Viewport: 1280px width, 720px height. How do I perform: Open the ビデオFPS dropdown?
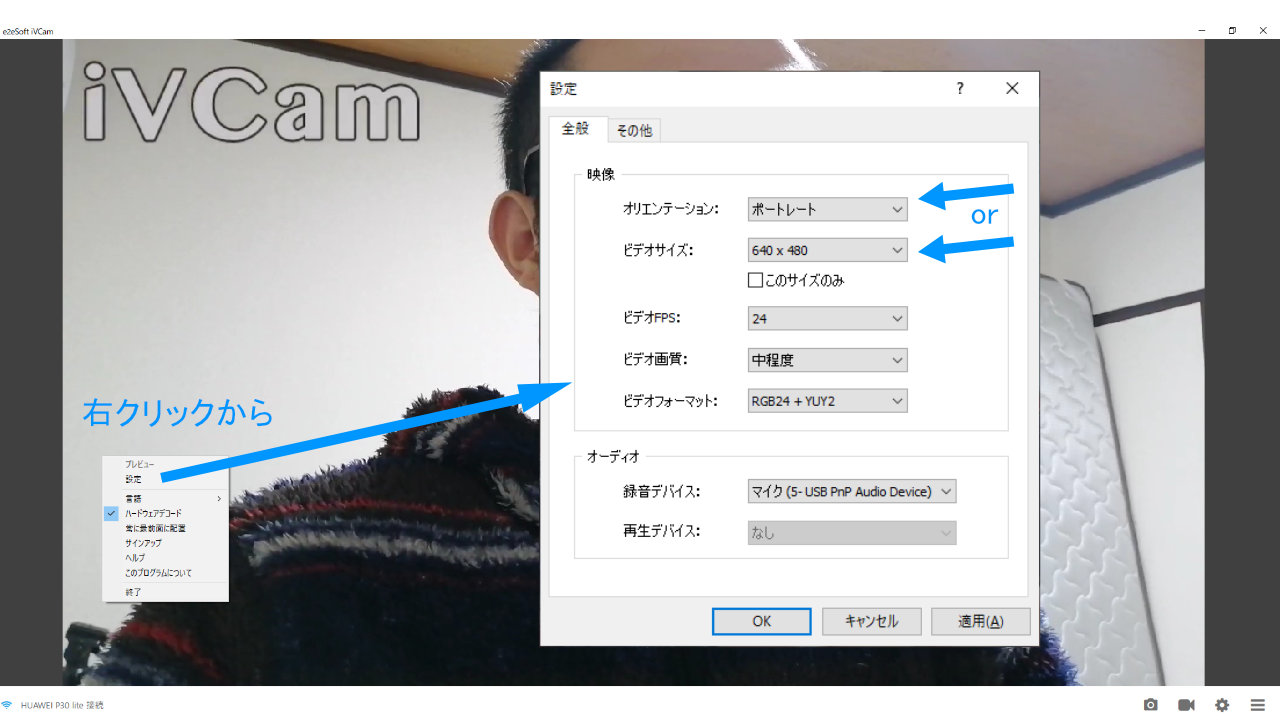point(828,319)
